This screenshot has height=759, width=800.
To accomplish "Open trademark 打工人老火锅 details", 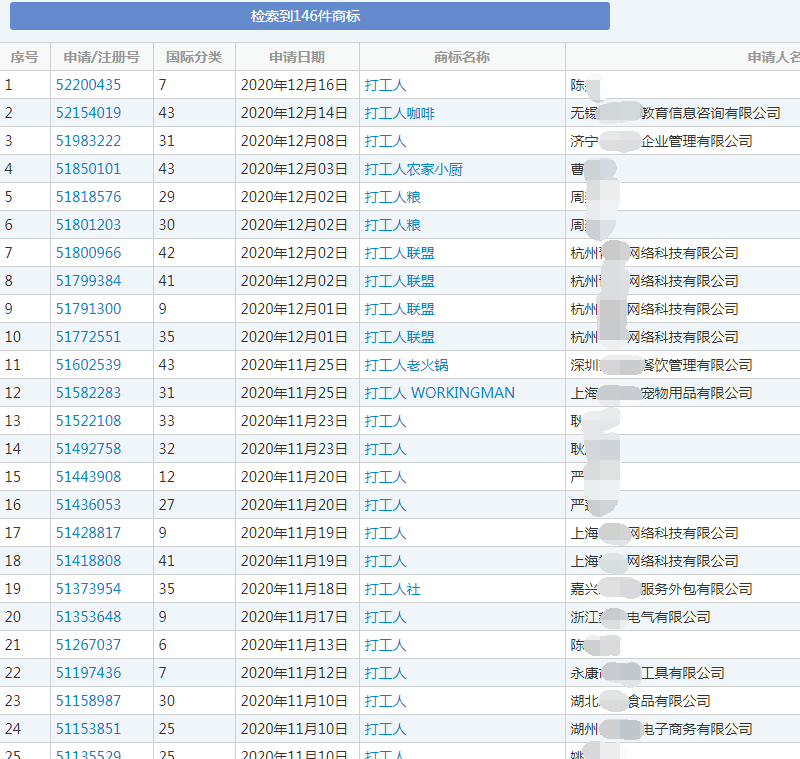I will point(407,365).
